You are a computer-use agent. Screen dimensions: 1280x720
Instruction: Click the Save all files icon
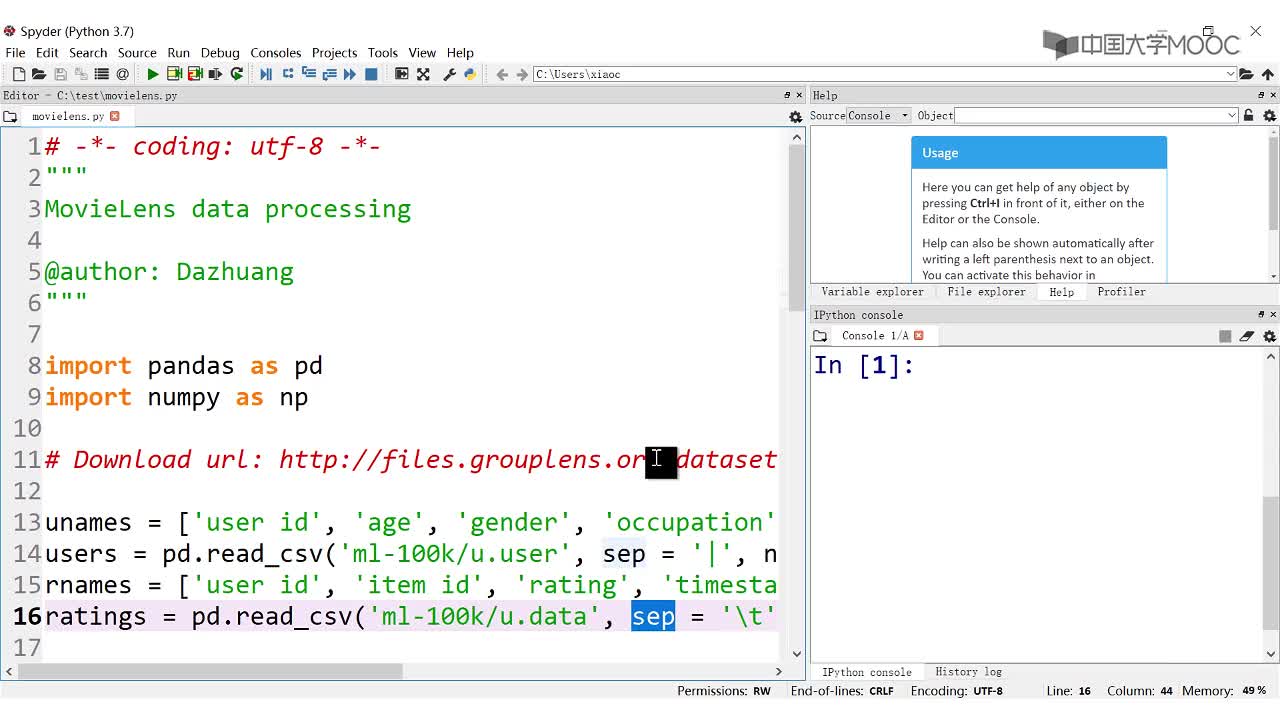(x=81, y=74)
